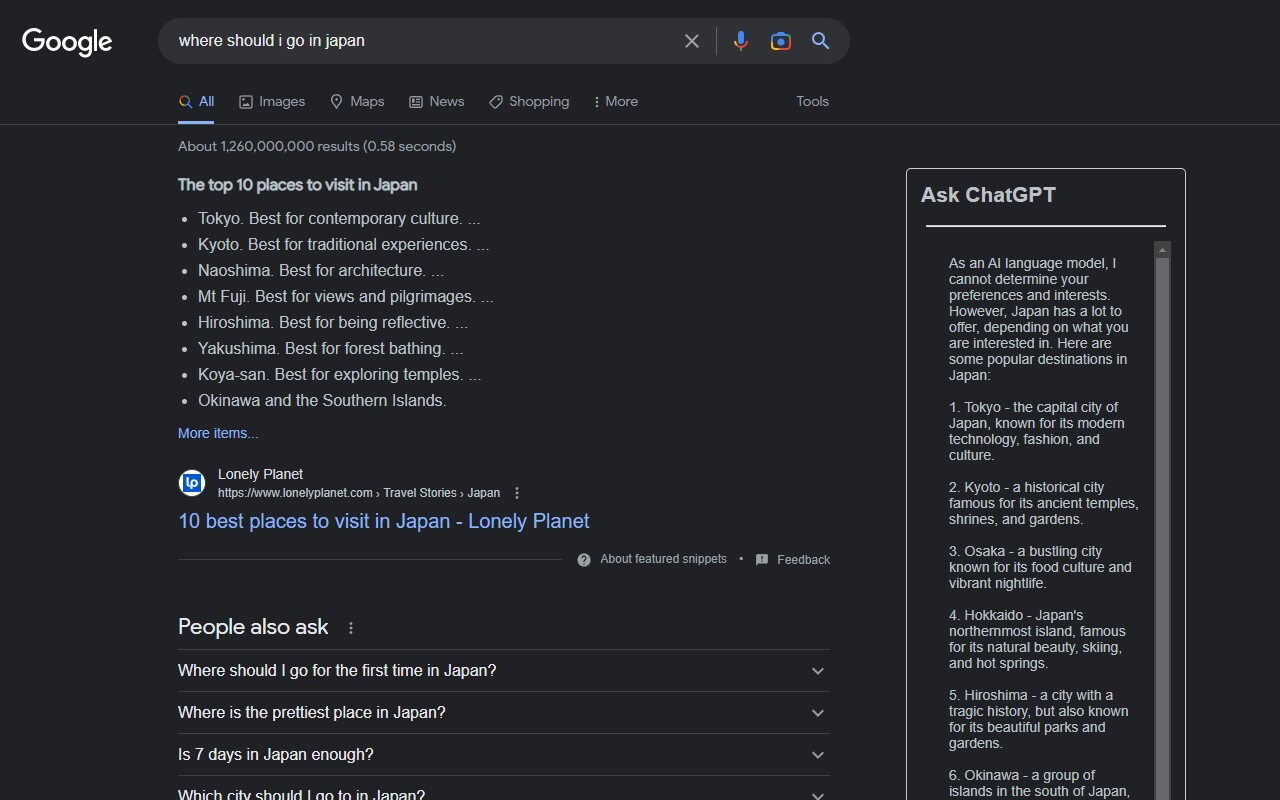Expand Where is the prettiest place question
This screenshot has width=1280, height=800.
click(504, 713)
